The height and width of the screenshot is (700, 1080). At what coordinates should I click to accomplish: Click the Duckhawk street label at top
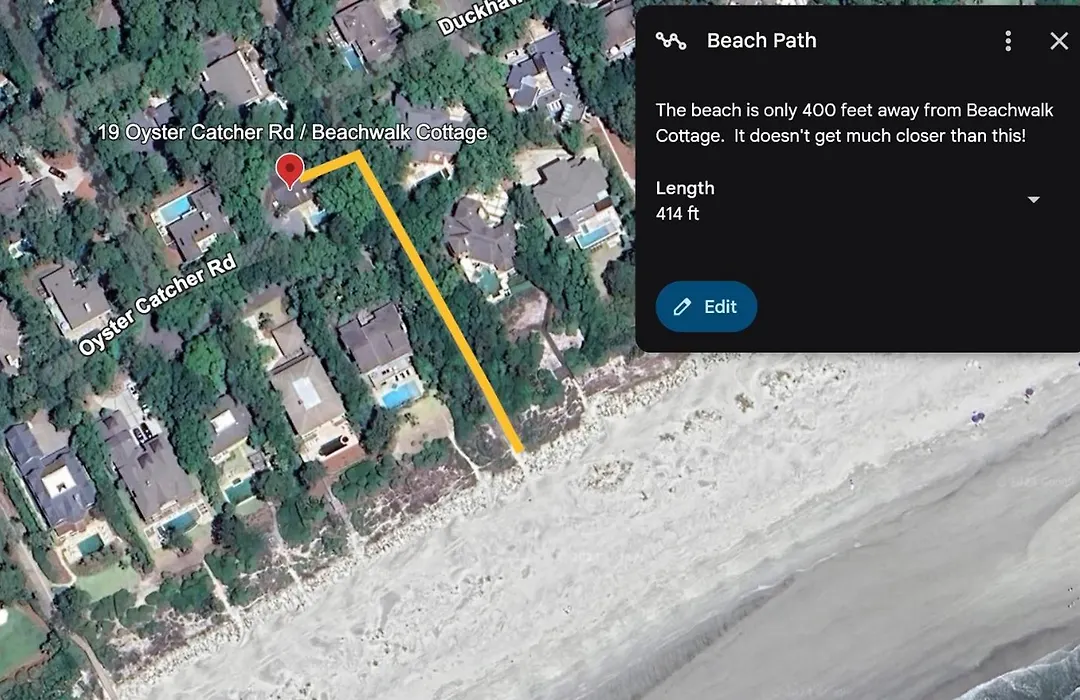(x=482, y=16)
